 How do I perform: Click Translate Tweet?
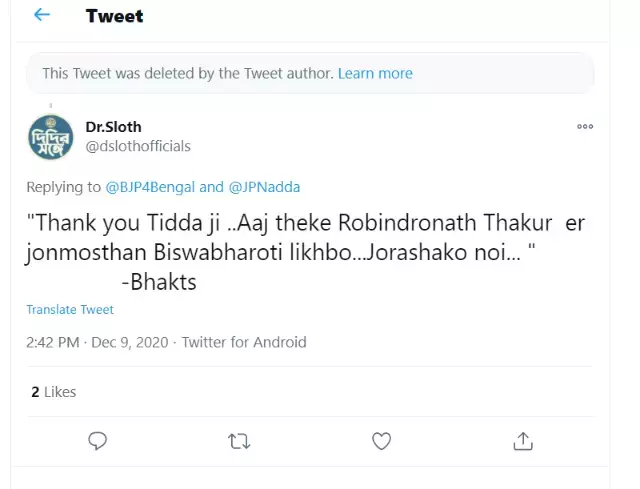pyautogui.click(x=70, y=309)
